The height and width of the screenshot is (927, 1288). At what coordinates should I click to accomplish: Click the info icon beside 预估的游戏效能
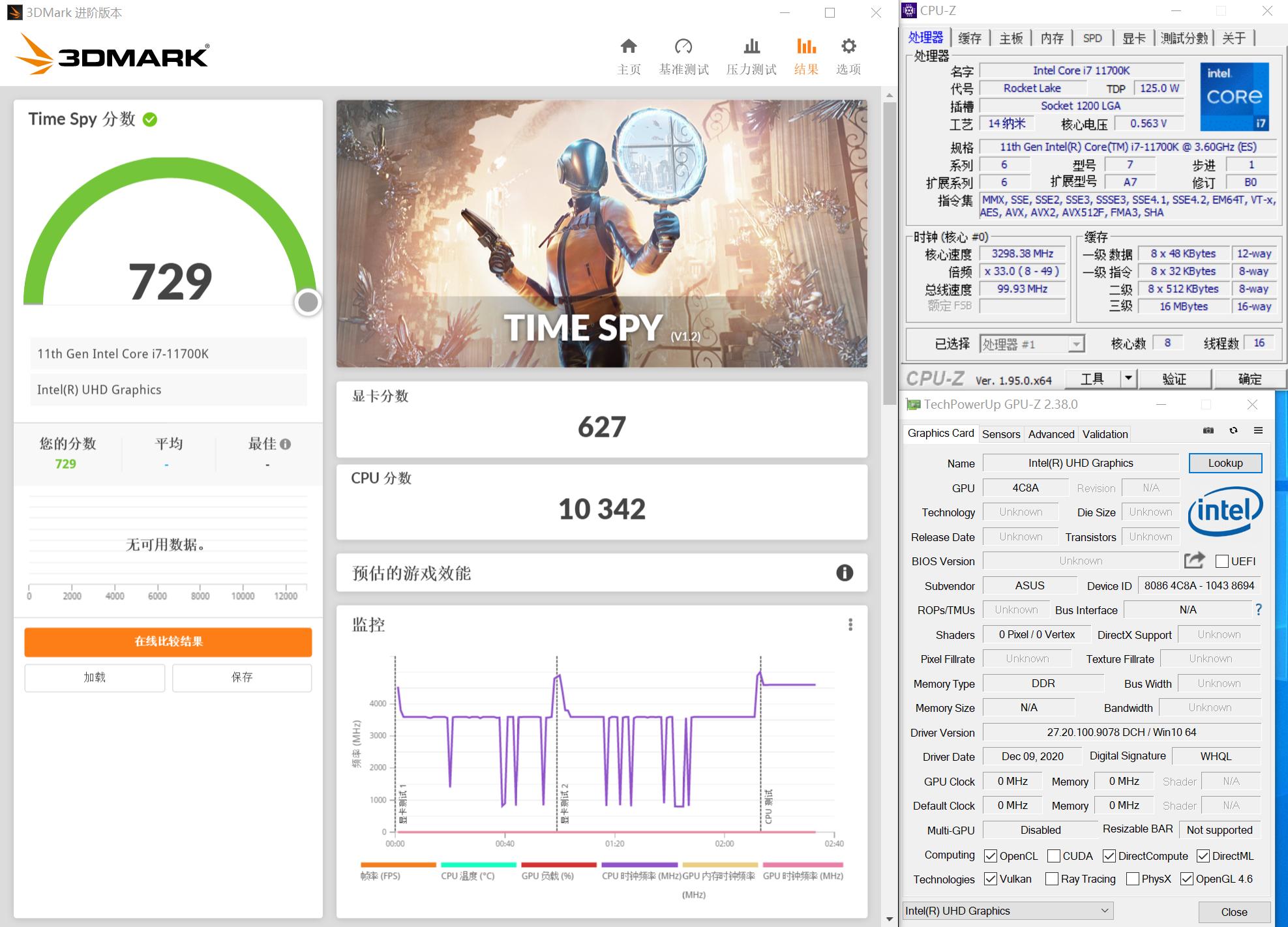click(845, 573)
